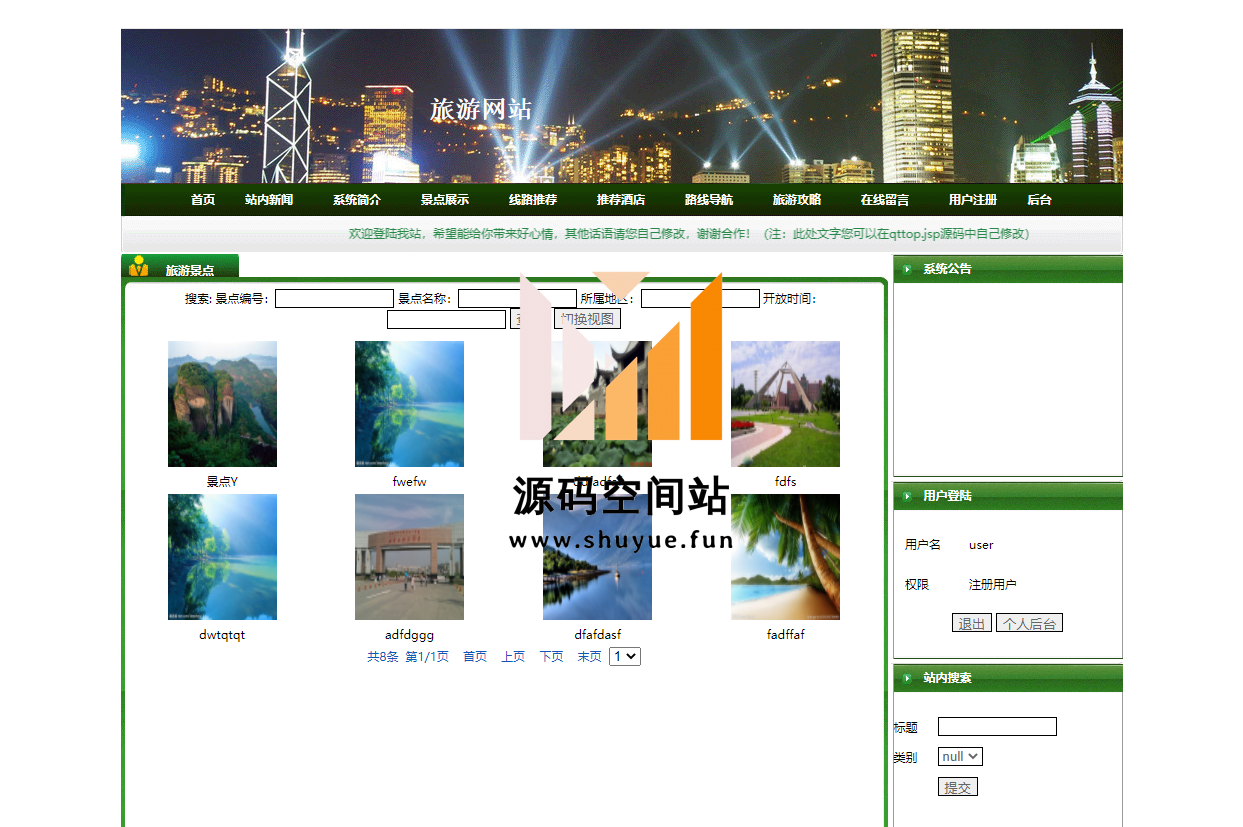Jump to last page via 末页 link

[589, 657]
